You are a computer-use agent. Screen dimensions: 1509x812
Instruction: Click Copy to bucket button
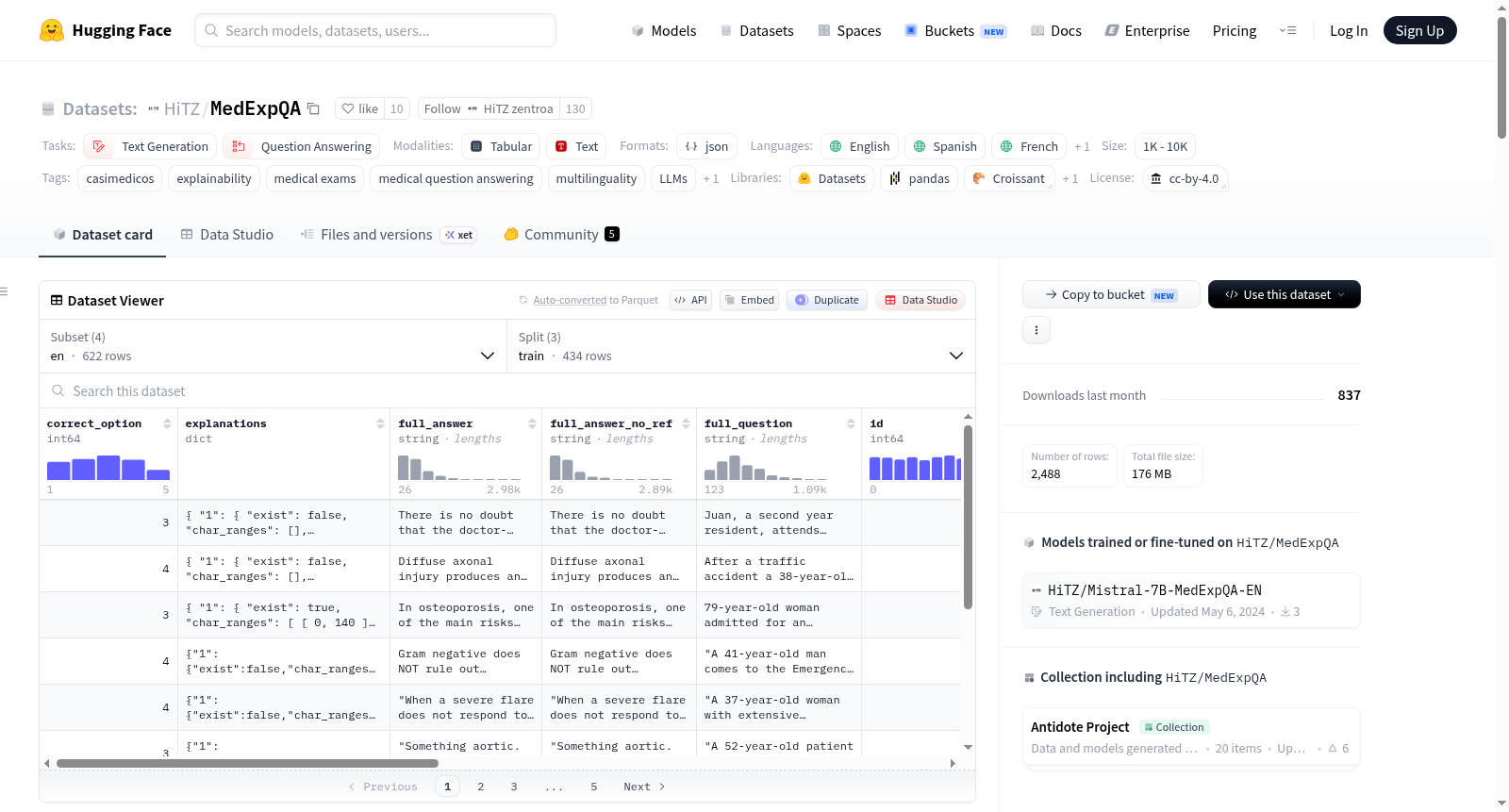click(1110, 294)
